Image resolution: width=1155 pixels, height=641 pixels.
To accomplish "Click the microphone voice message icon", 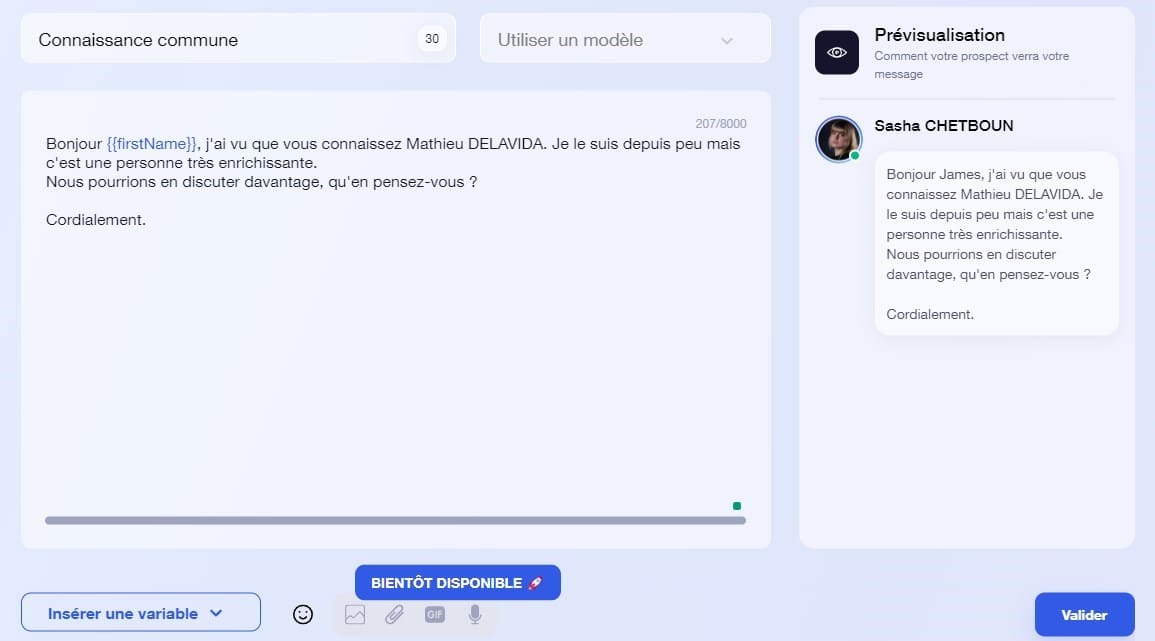I will (x=474, y=614).
